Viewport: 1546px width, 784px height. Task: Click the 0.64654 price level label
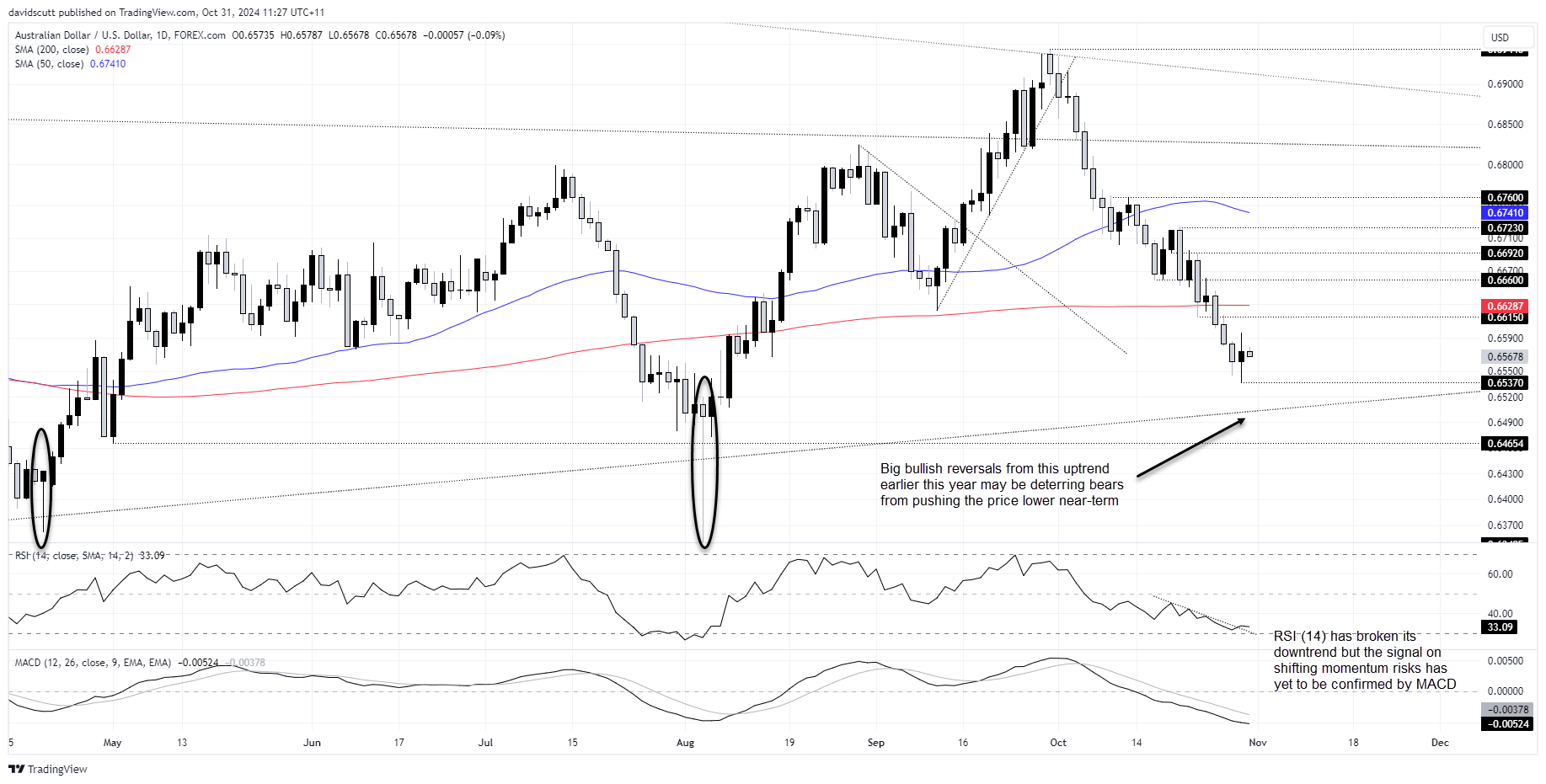tap(1505, 444)
